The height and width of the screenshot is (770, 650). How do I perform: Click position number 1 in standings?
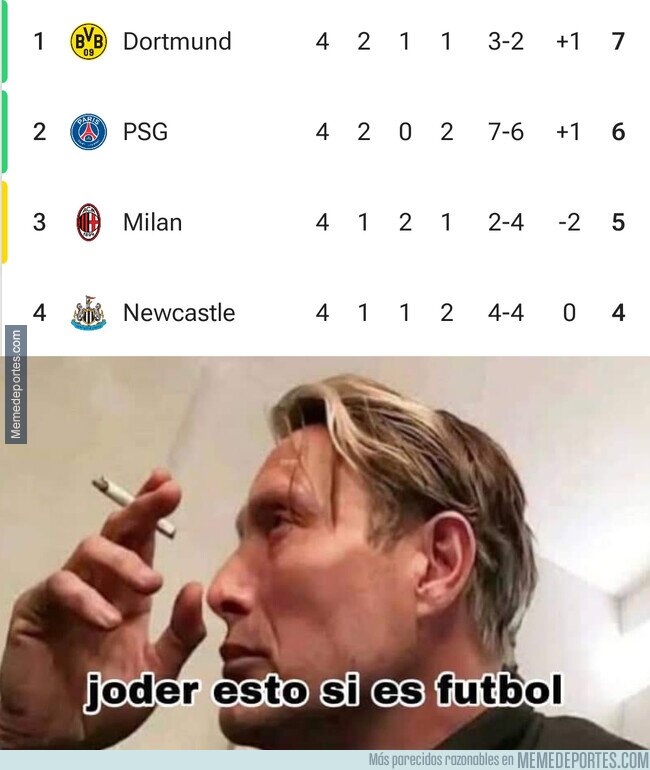(x=39, y=41)
